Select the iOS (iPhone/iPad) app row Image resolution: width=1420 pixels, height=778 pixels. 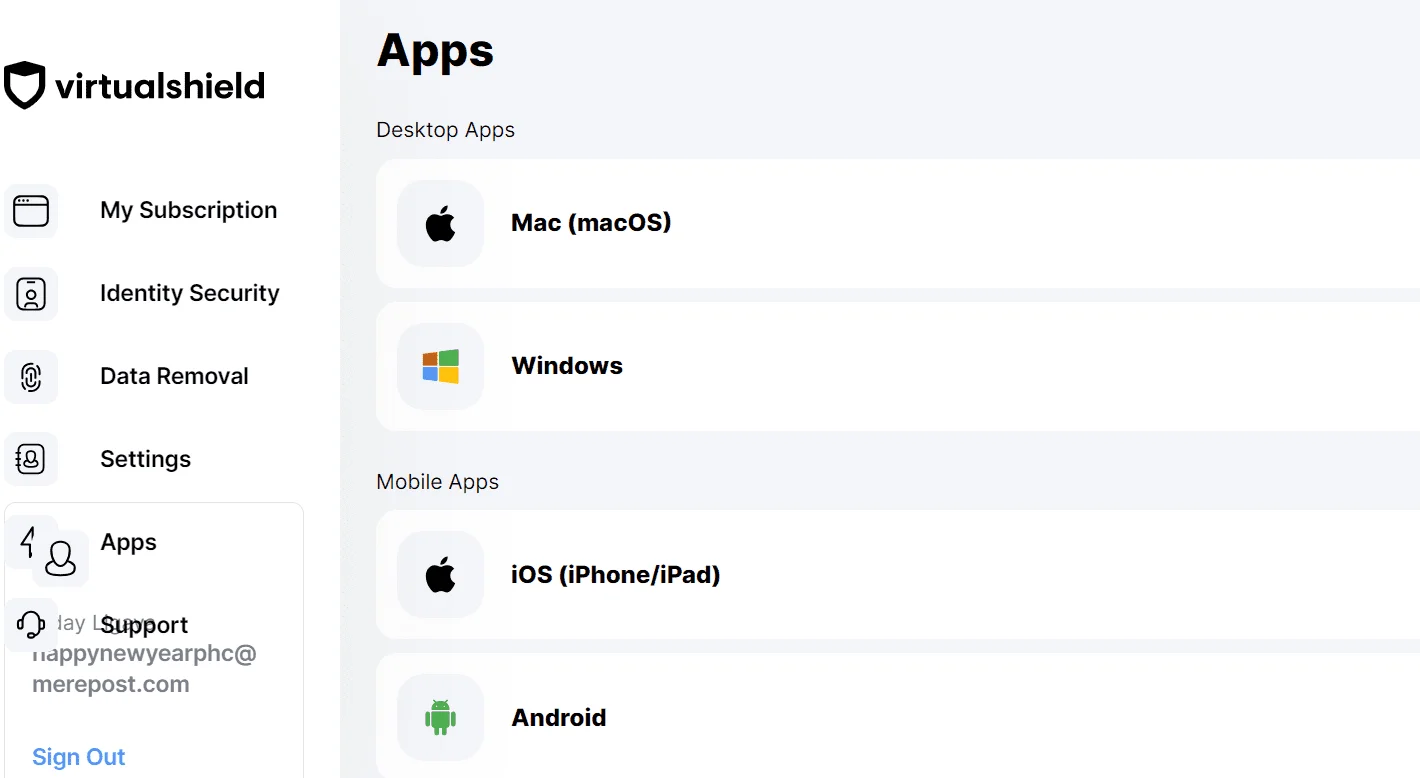pos(898,575)
